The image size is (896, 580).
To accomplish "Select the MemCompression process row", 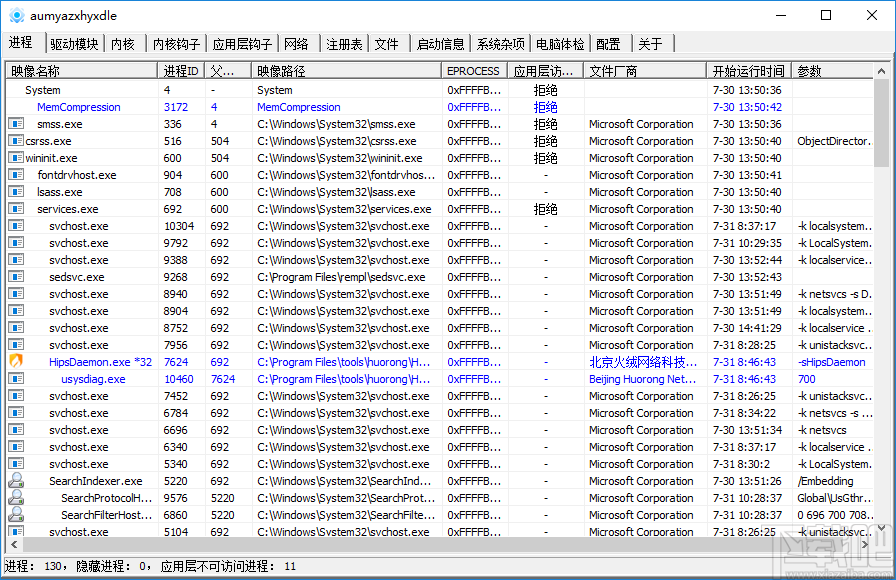I will tap(439, 107).
